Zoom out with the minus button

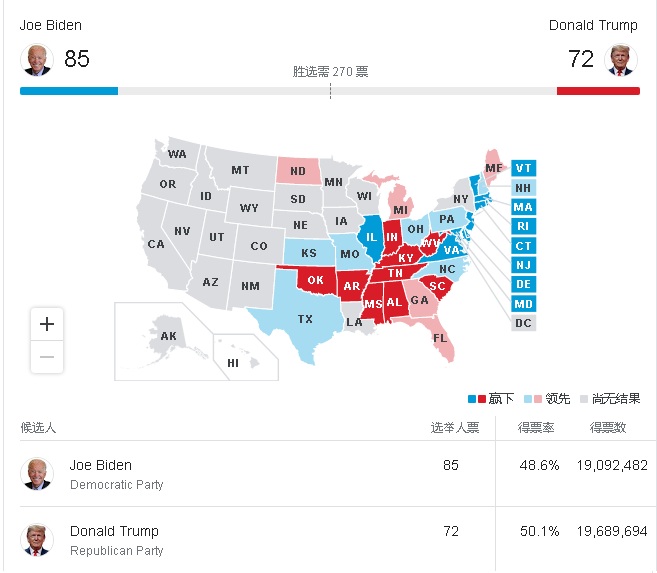point(47,357)
